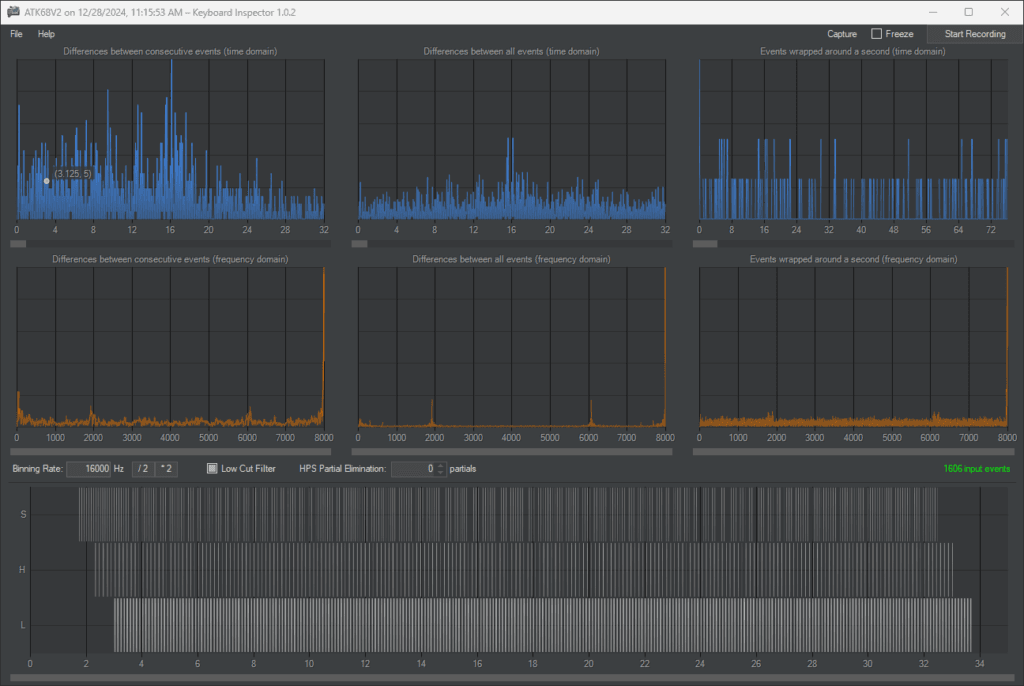Click the Keyboard Inspector app icon in title bar
The image size is (1024, 686).
point(13,12)
